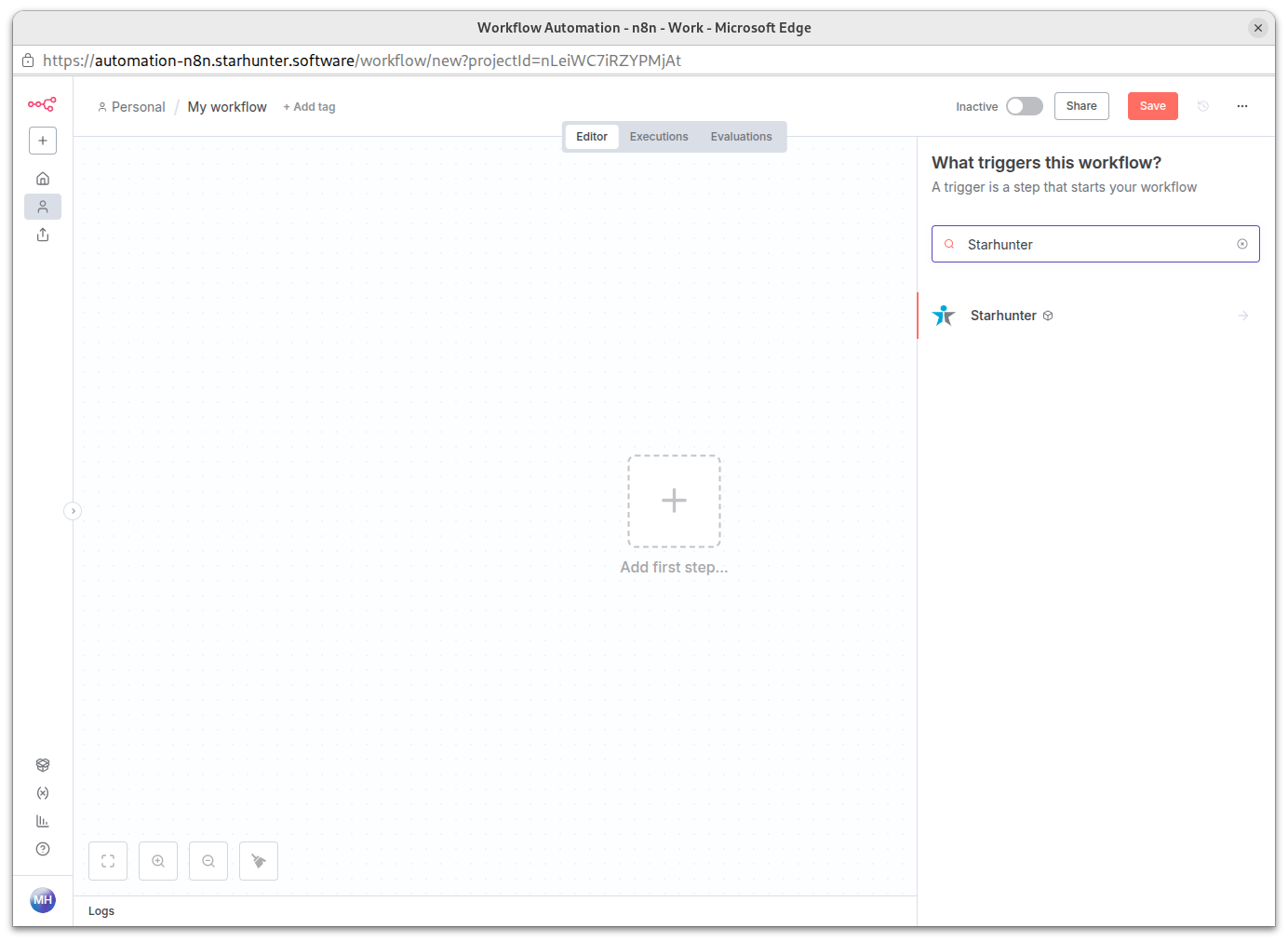The image size is (1288, 942).
Task: Click the fit-to-view canvas icon
Action: [x=108, y=861]
